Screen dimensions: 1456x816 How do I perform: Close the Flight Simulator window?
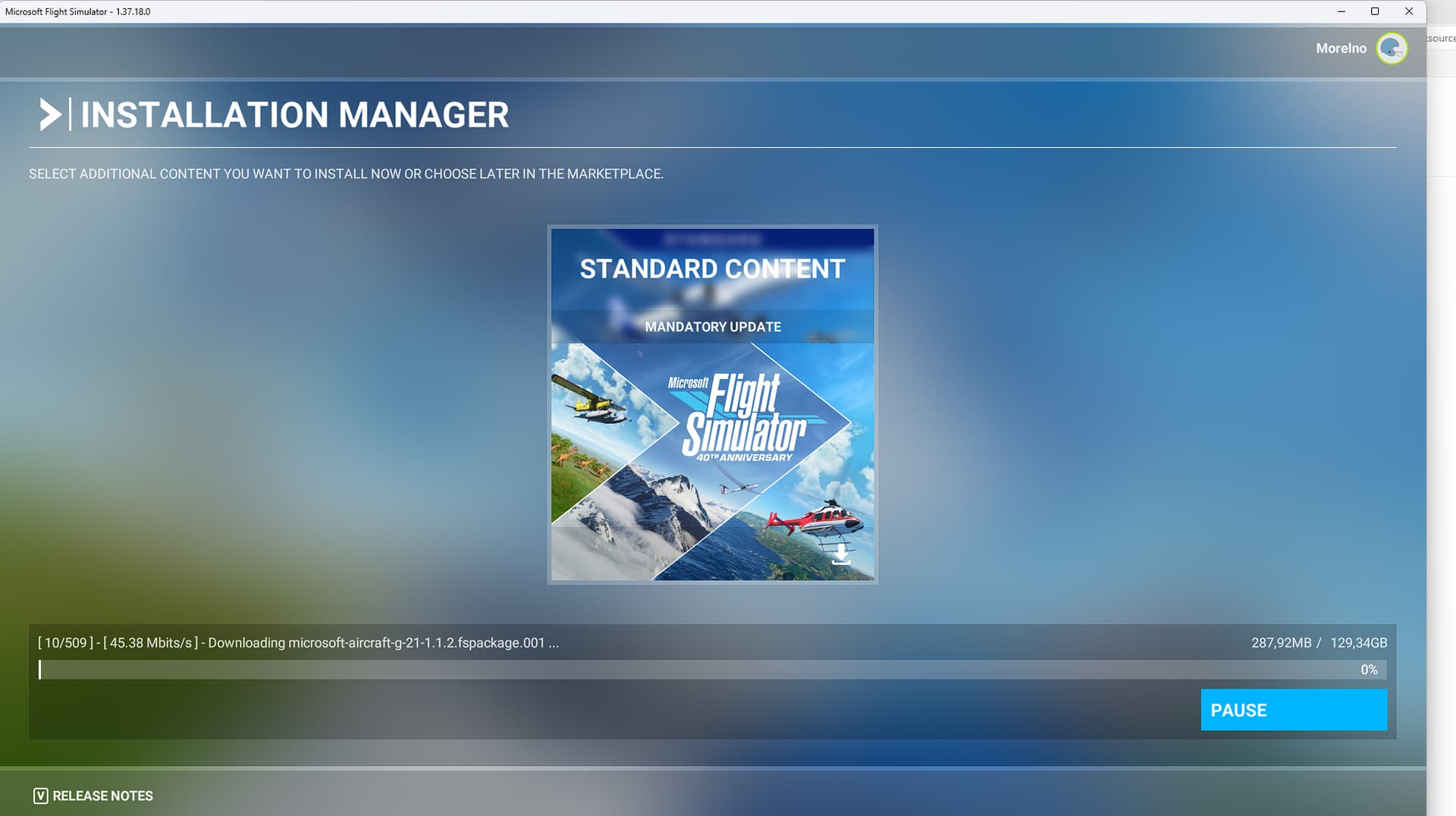[1408, 11]
